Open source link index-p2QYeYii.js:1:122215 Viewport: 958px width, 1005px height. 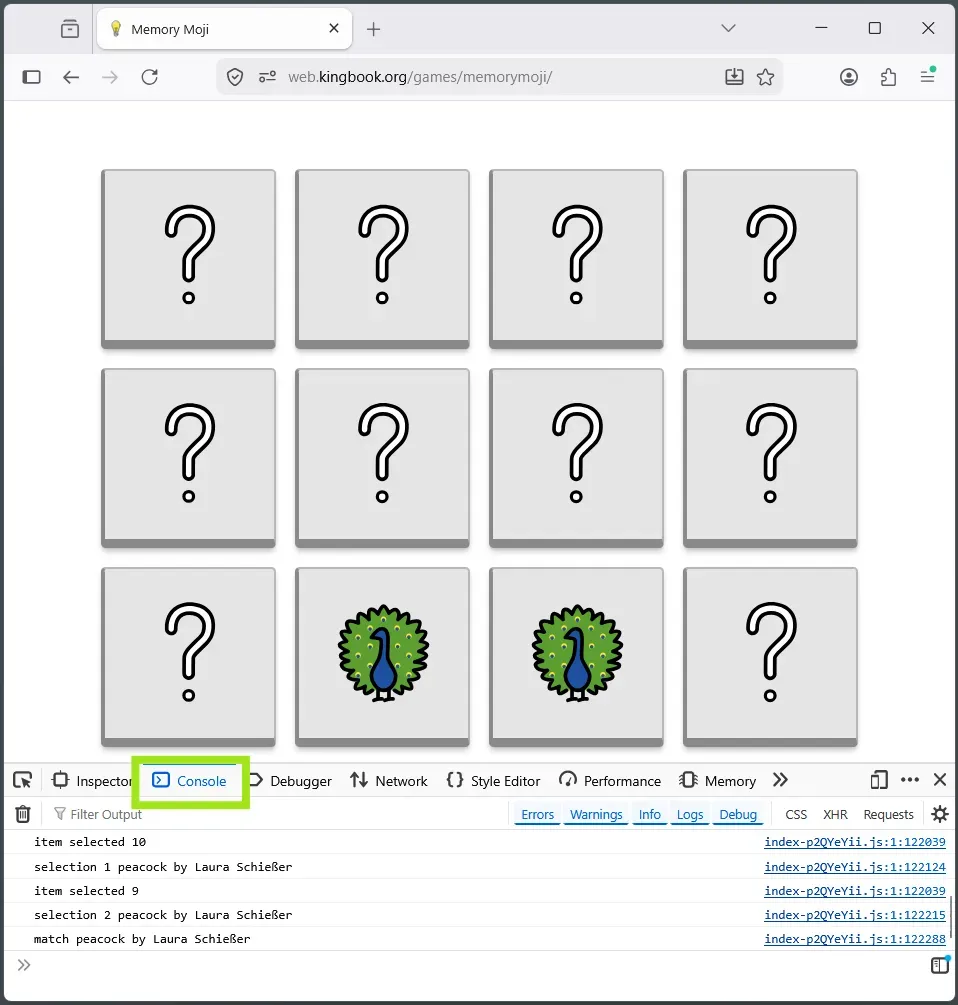click(x=854, y=915)
